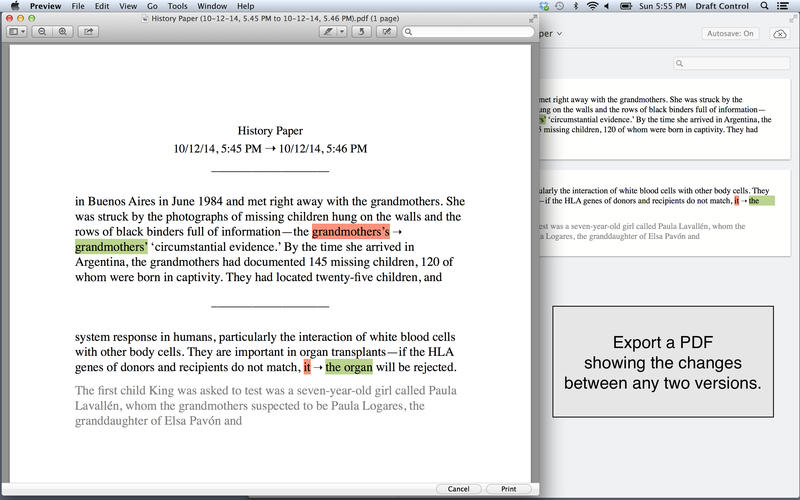Select the highlight pen tool
Screen dimensions: 800x500
coord(328,32)
